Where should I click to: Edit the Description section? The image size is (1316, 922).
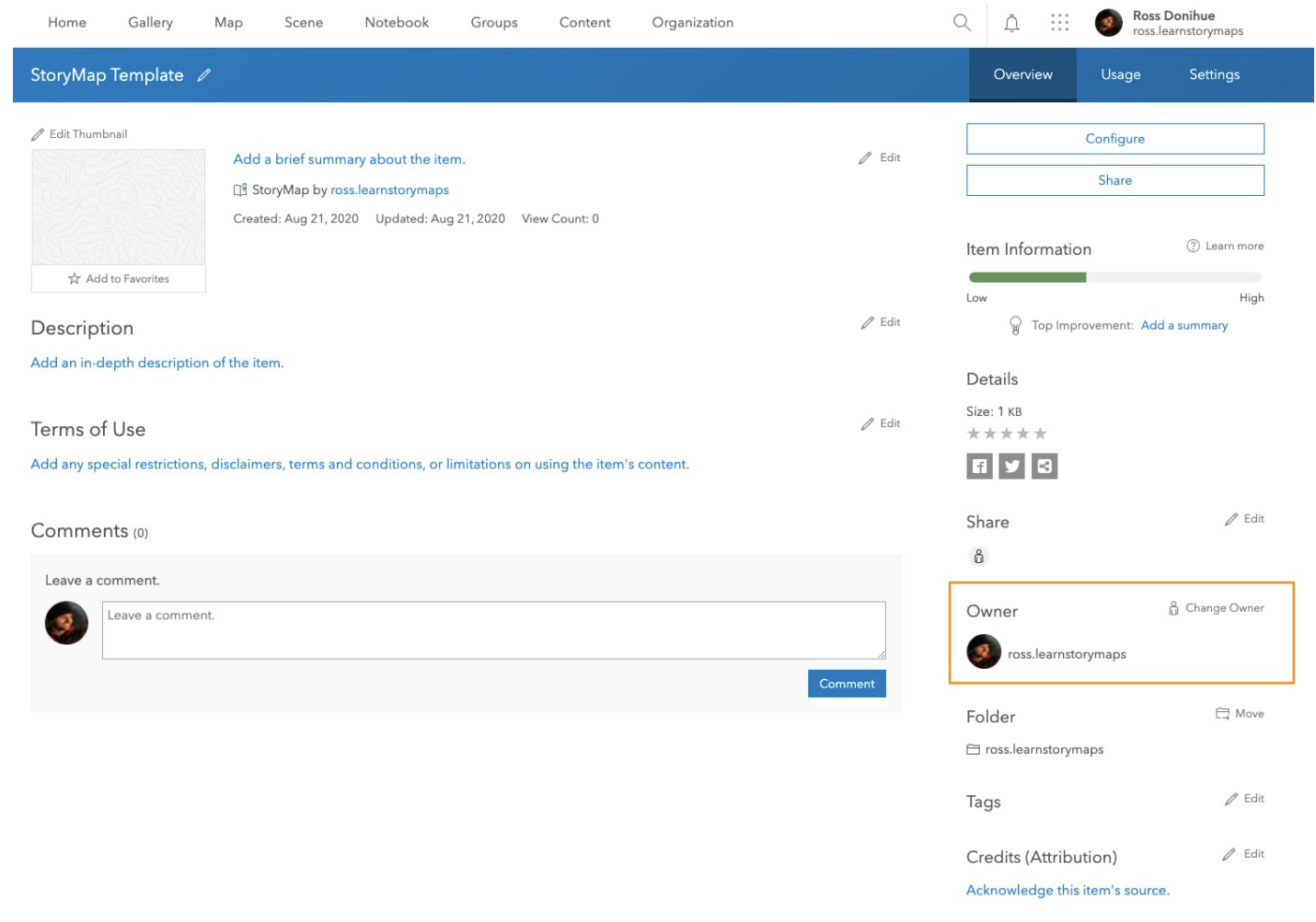tap(880, 323)
